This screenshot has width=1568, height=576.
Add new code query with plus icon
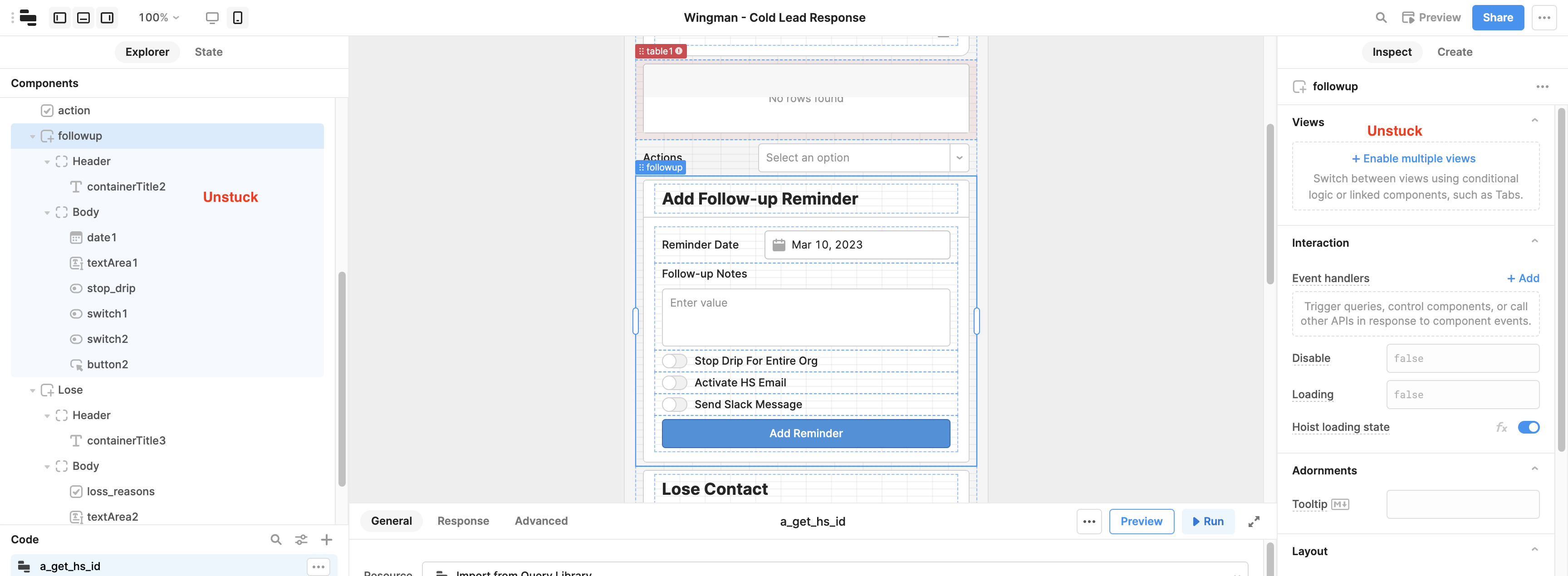[327, 540]
